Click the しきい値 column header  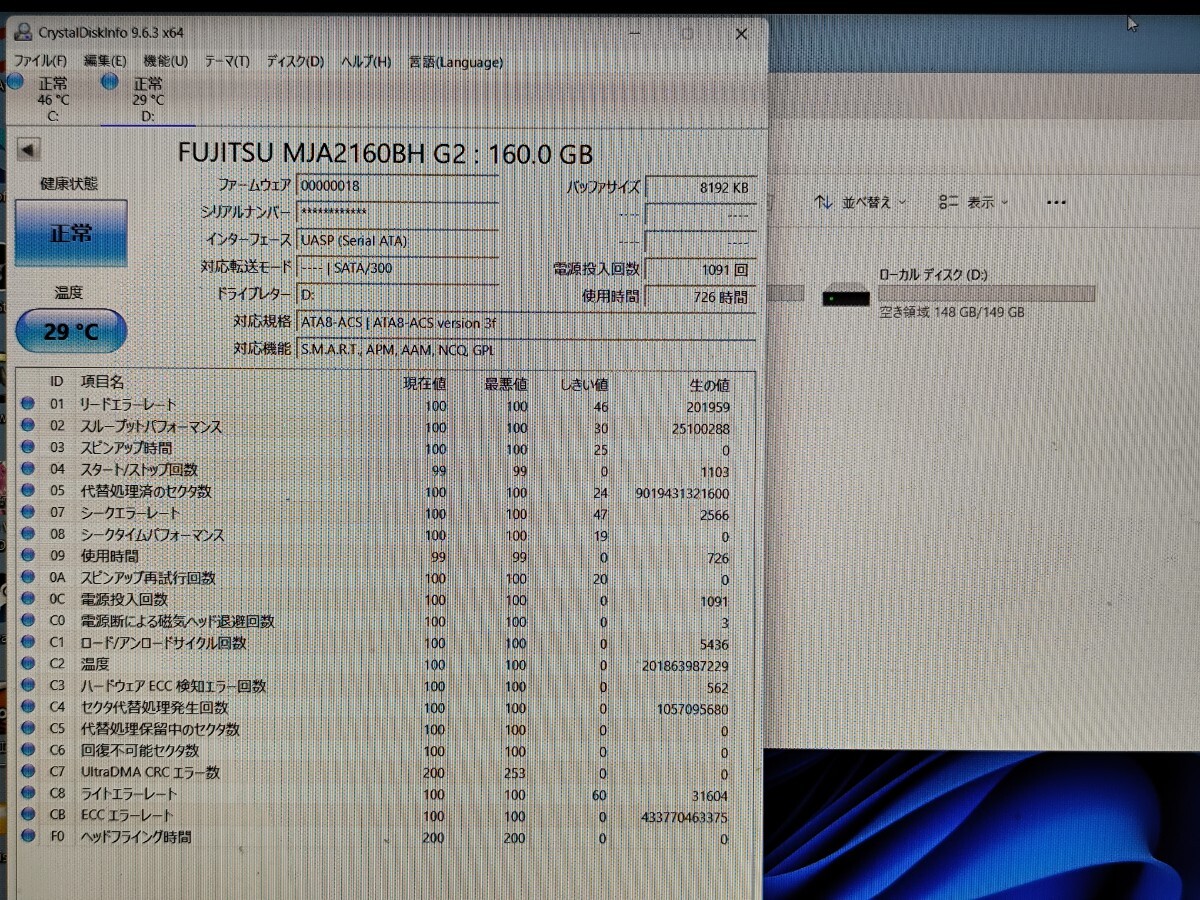point(583,384)
